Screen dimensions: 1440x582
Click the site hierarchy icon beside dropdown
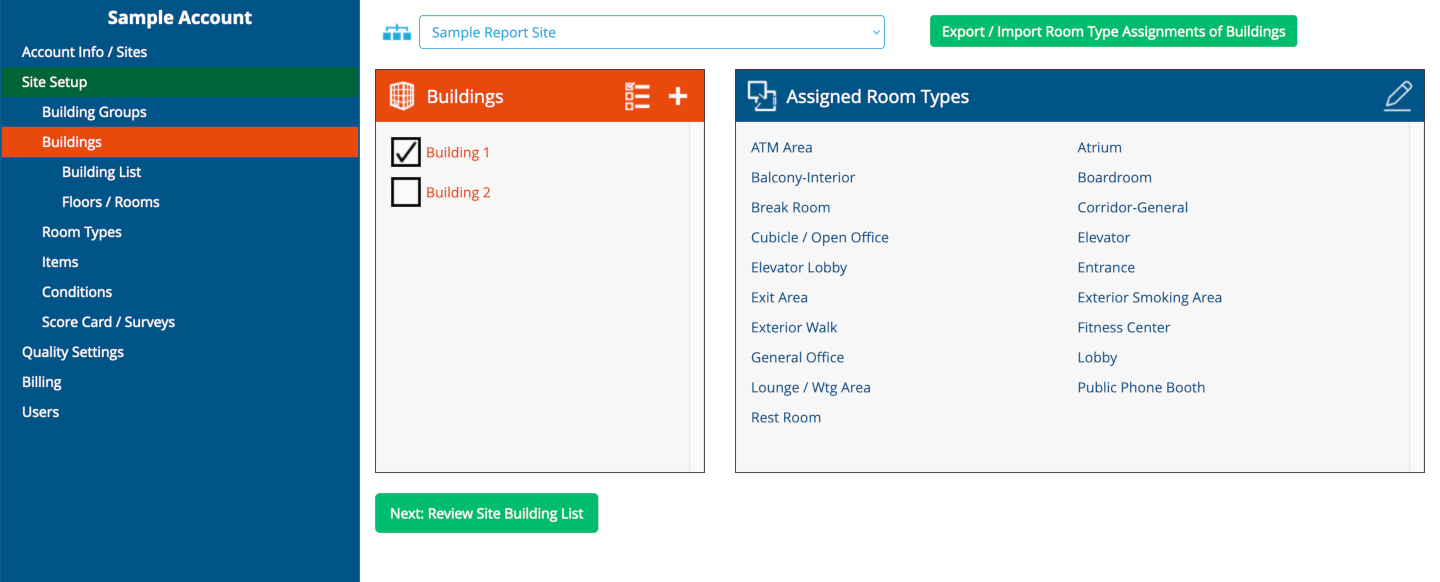coord(397,32)
